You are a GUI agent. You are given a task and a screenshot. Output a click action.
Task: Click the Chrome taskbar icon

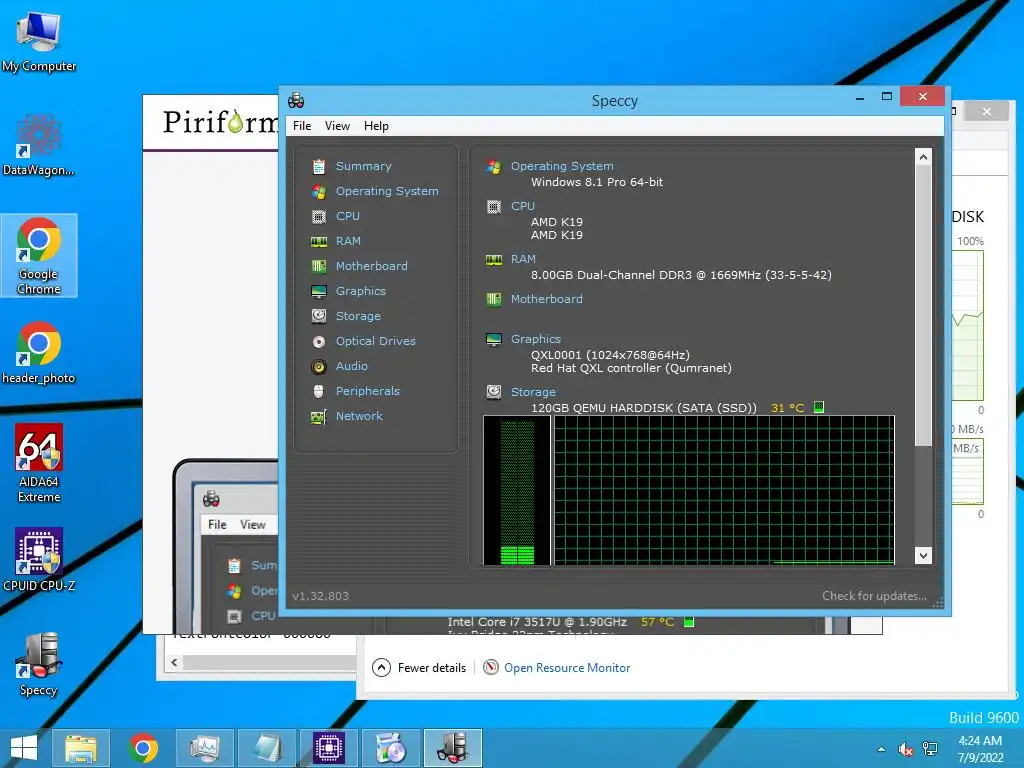pyautogui.click(x=143, y=748)
